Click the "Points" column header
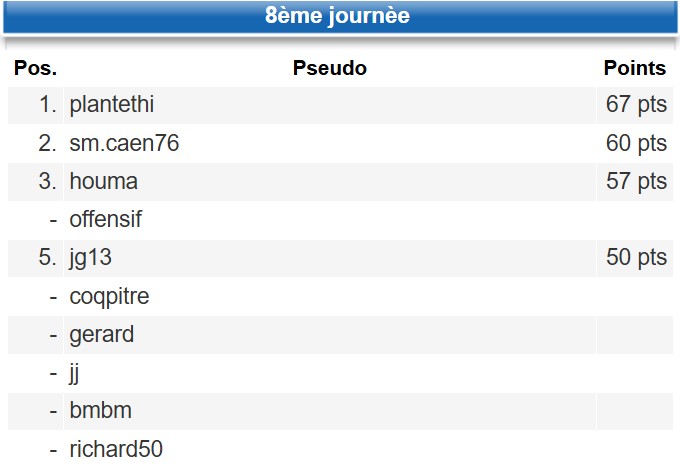This screenshot has width=680, height=468. [x=634, y=69]
